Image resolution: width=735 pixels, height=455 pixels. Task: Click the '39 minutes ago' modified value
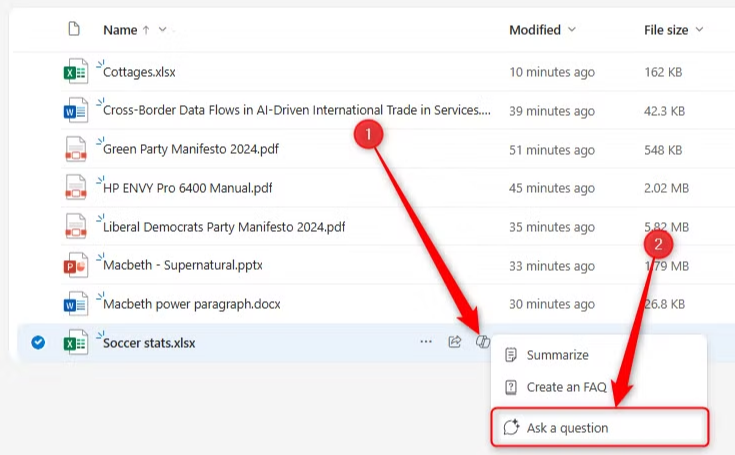coord(552,111)
